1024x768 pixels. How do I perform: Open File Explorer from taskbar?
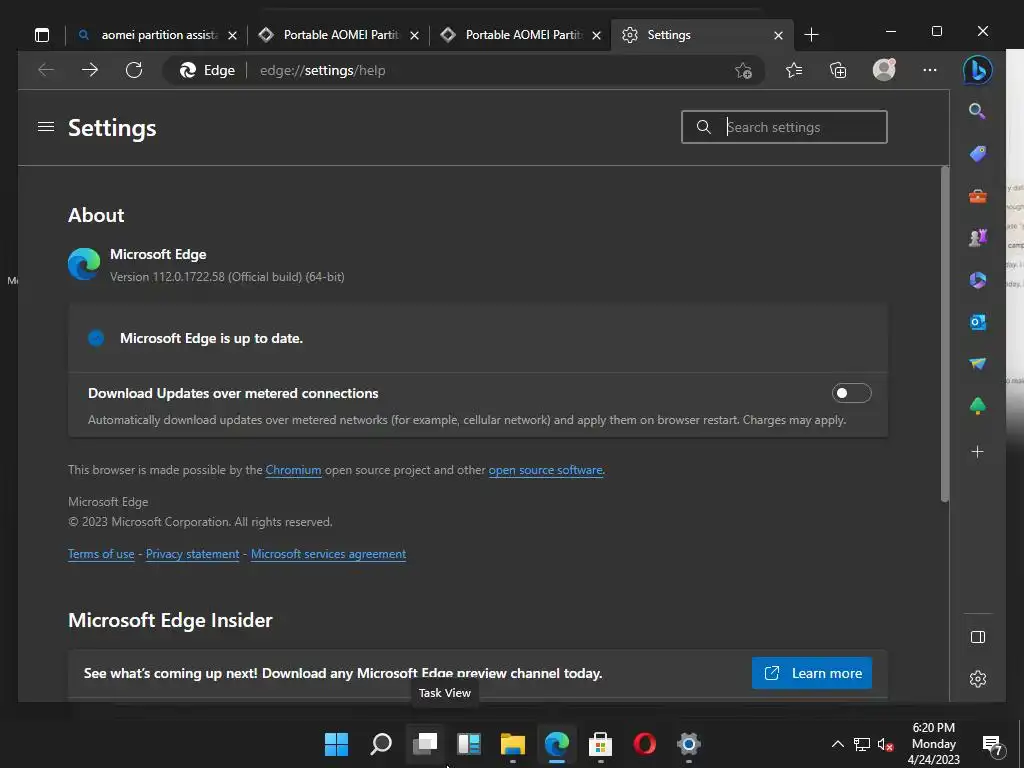513,744
